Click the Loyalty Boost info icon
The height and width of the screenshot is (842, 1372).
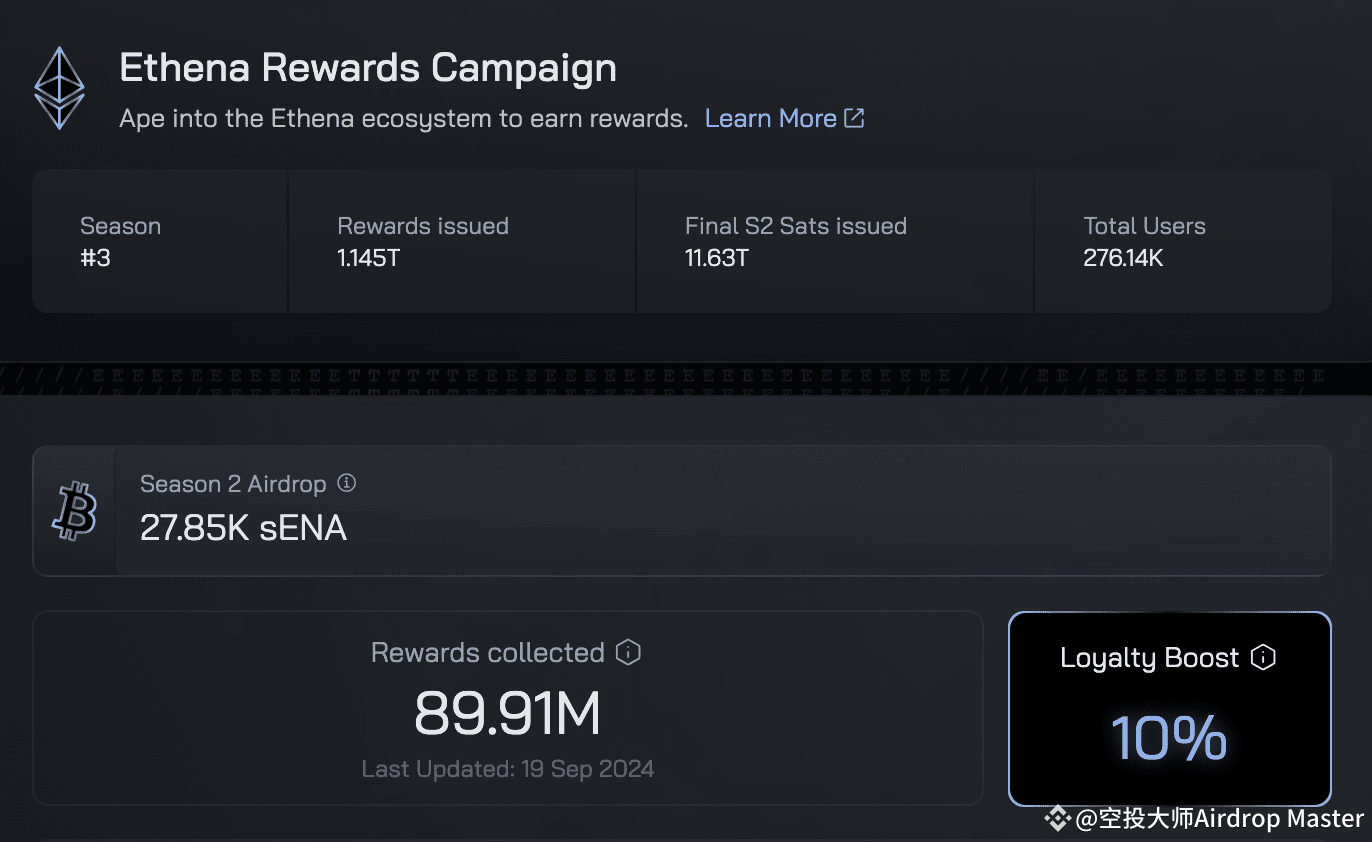tap(1263, 658)
